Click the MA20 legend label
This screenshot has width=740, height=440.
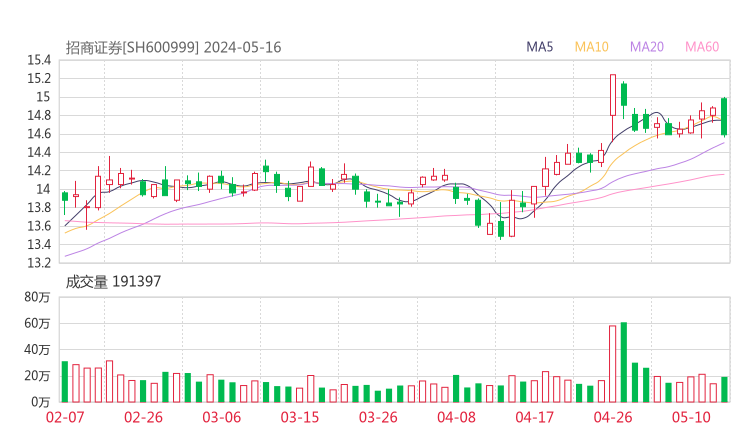tap(647, 47)
